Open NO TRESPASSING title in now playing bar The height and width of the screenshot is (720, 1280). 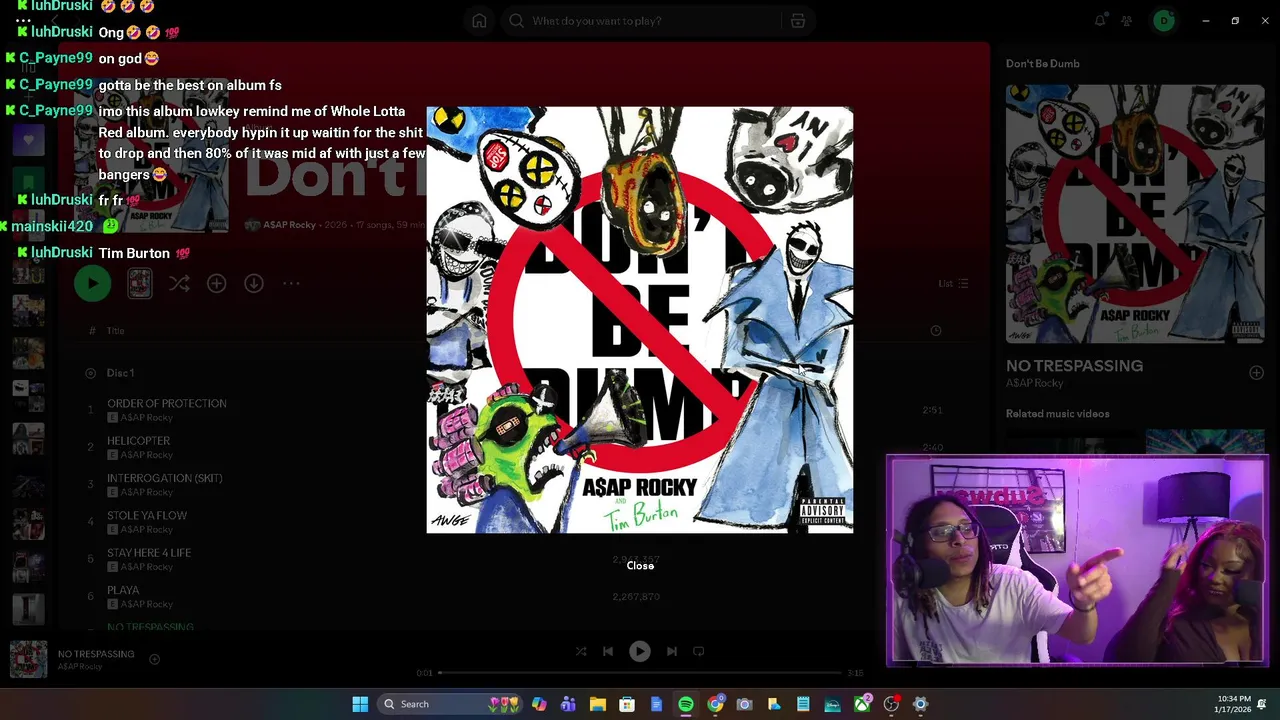(96, 654)
